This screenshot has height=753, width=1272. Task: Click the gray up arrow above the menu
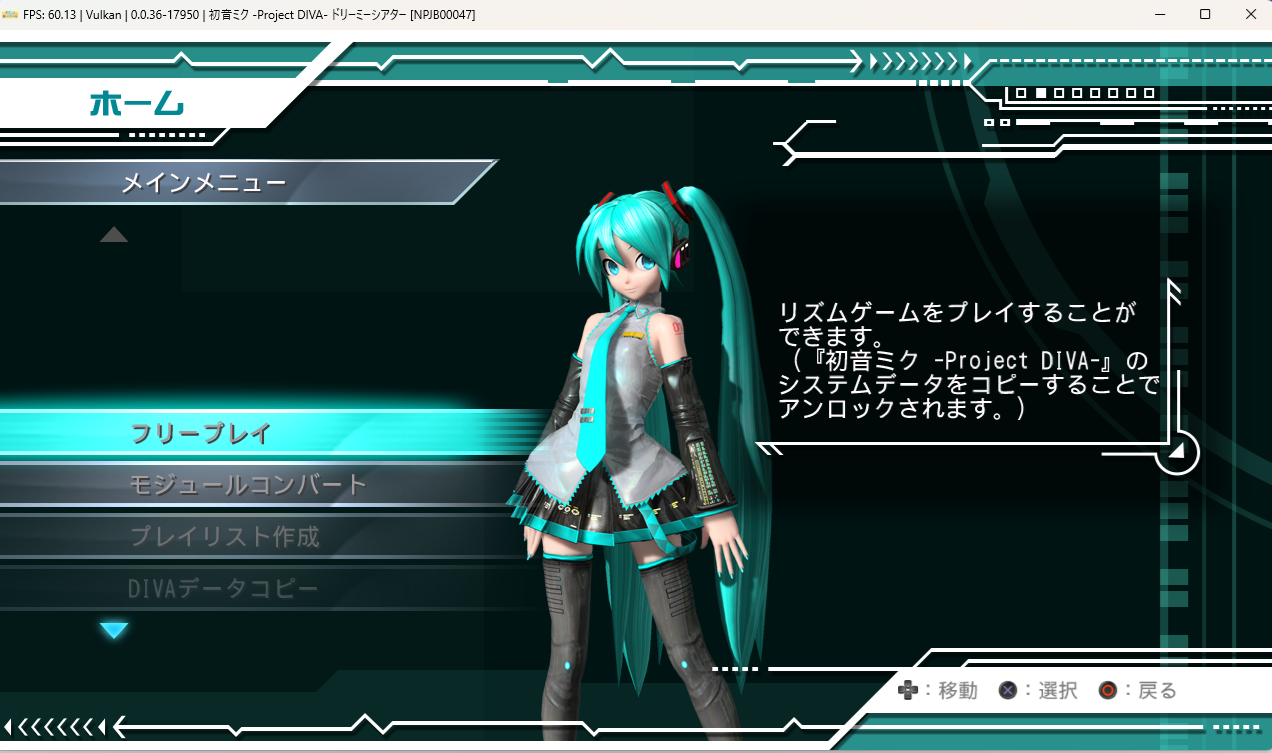(x=114, y=235)
